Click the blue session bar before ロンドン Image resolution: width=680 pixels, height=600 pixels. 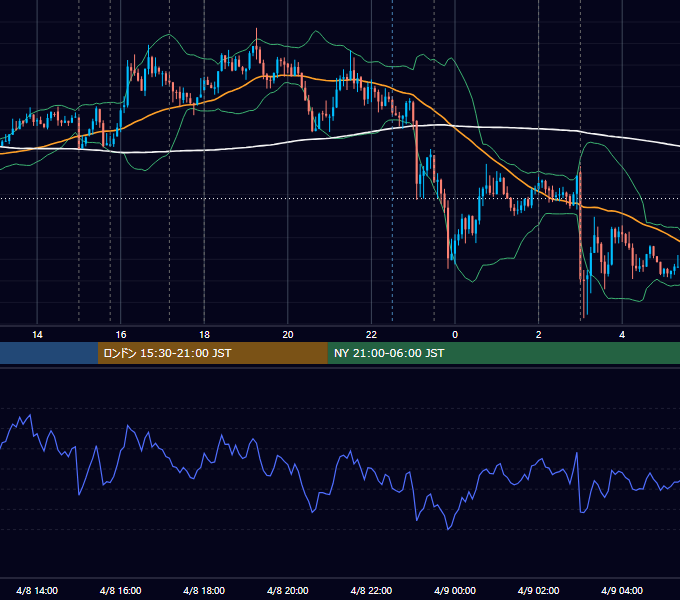(x=49, y=353)
